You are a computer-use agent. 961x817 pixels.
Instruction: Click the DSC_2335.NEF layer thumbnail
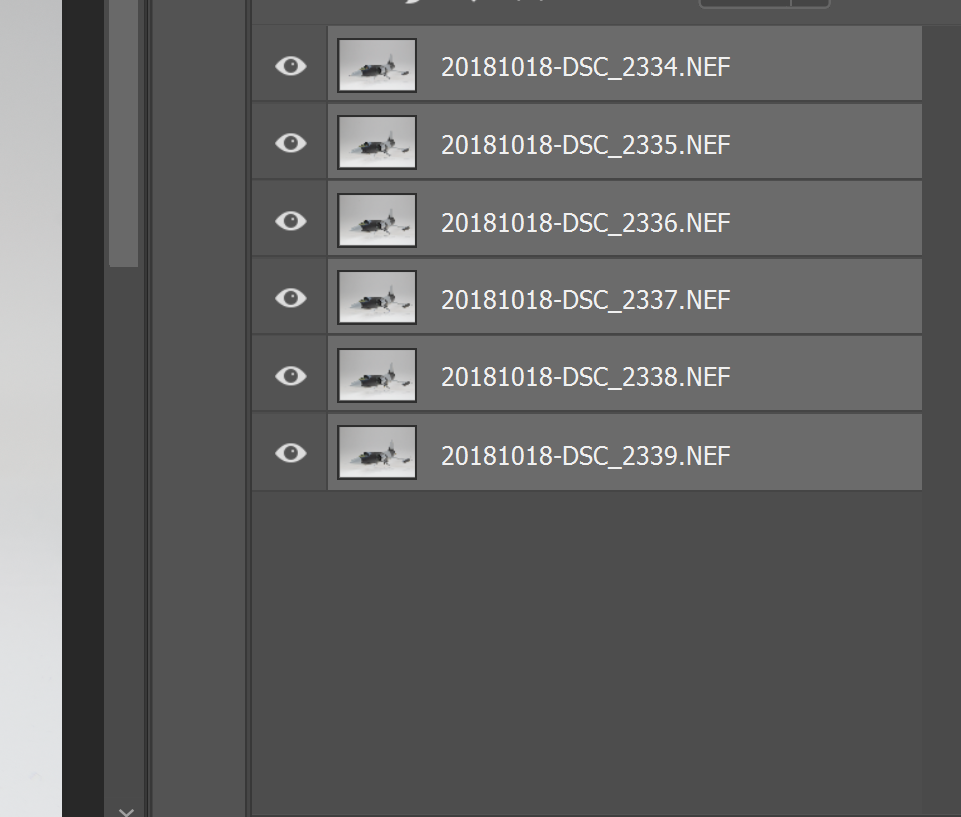377,143
